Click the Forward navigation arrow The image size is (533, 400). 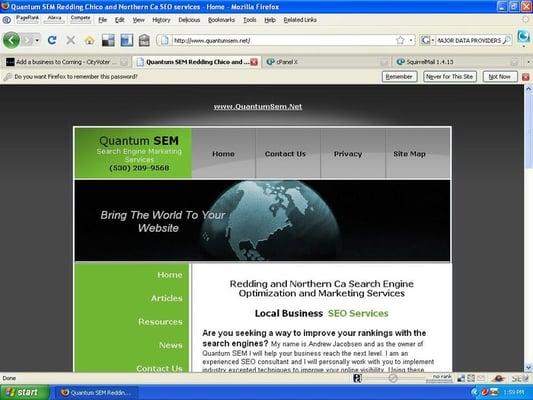coord(28,40)
